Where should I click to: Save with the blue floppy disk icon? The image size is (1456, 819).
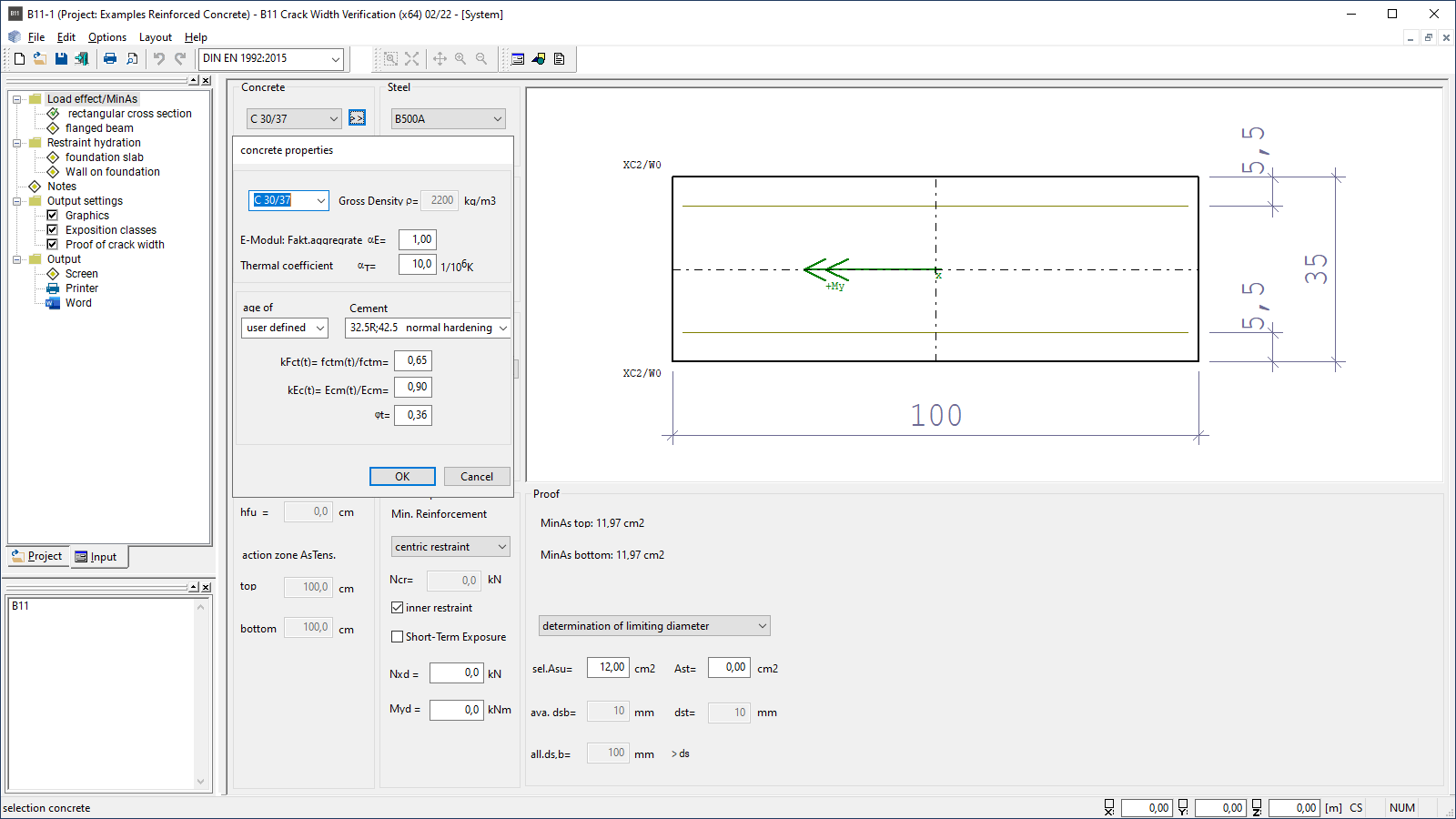point(61,58)
